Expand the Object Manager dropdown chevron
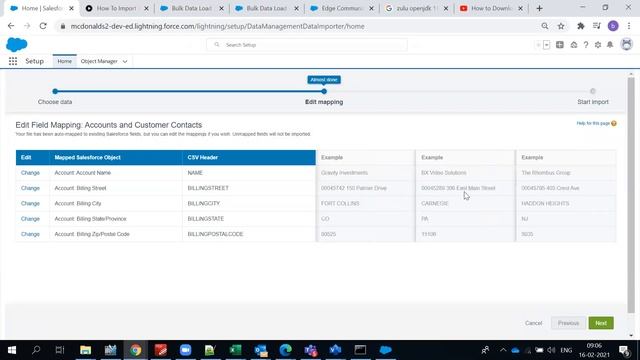 click(x=125, y=61)
